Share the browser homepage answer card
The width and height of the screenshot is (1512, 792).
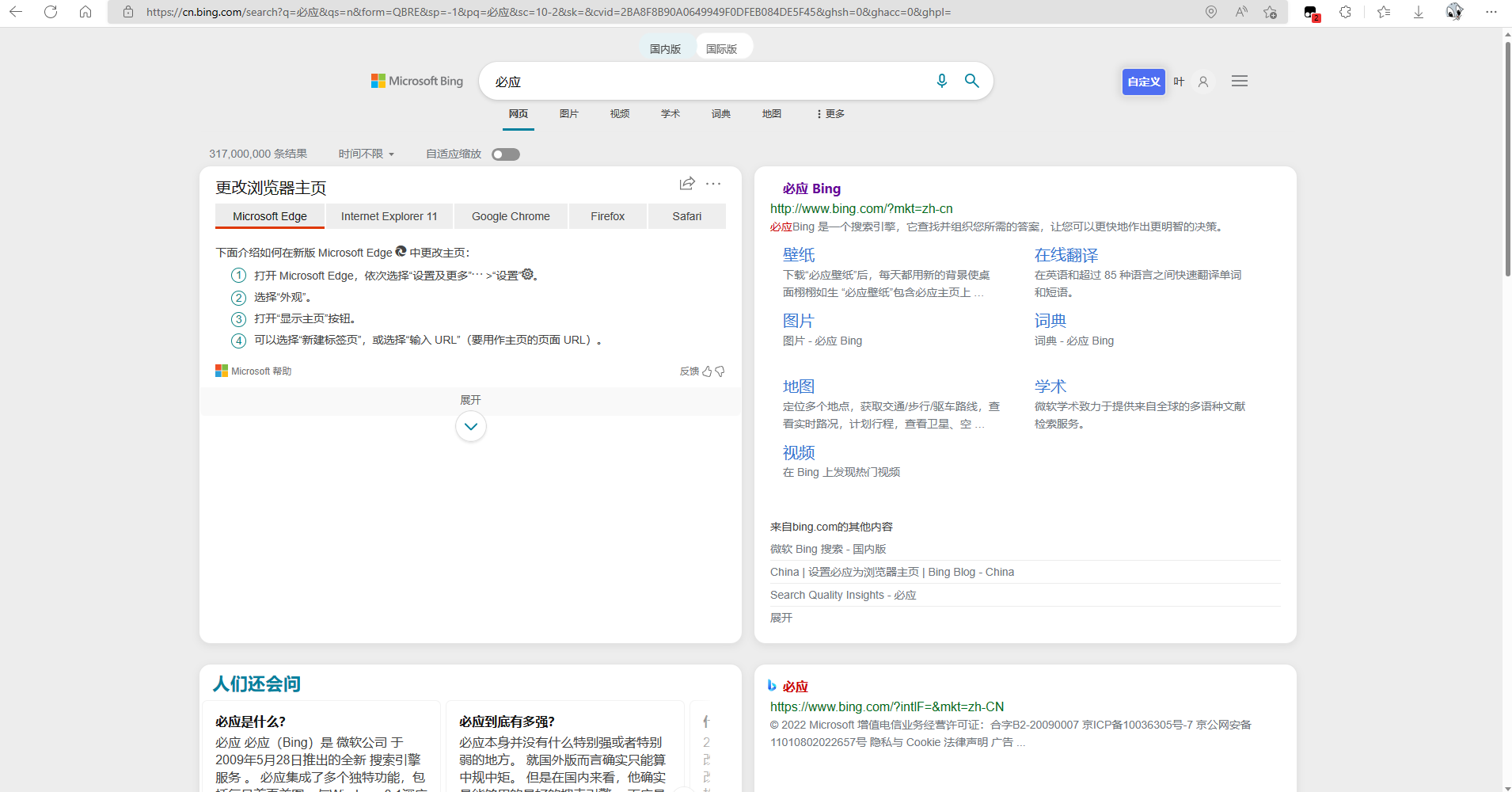click(x=687, y=184)
